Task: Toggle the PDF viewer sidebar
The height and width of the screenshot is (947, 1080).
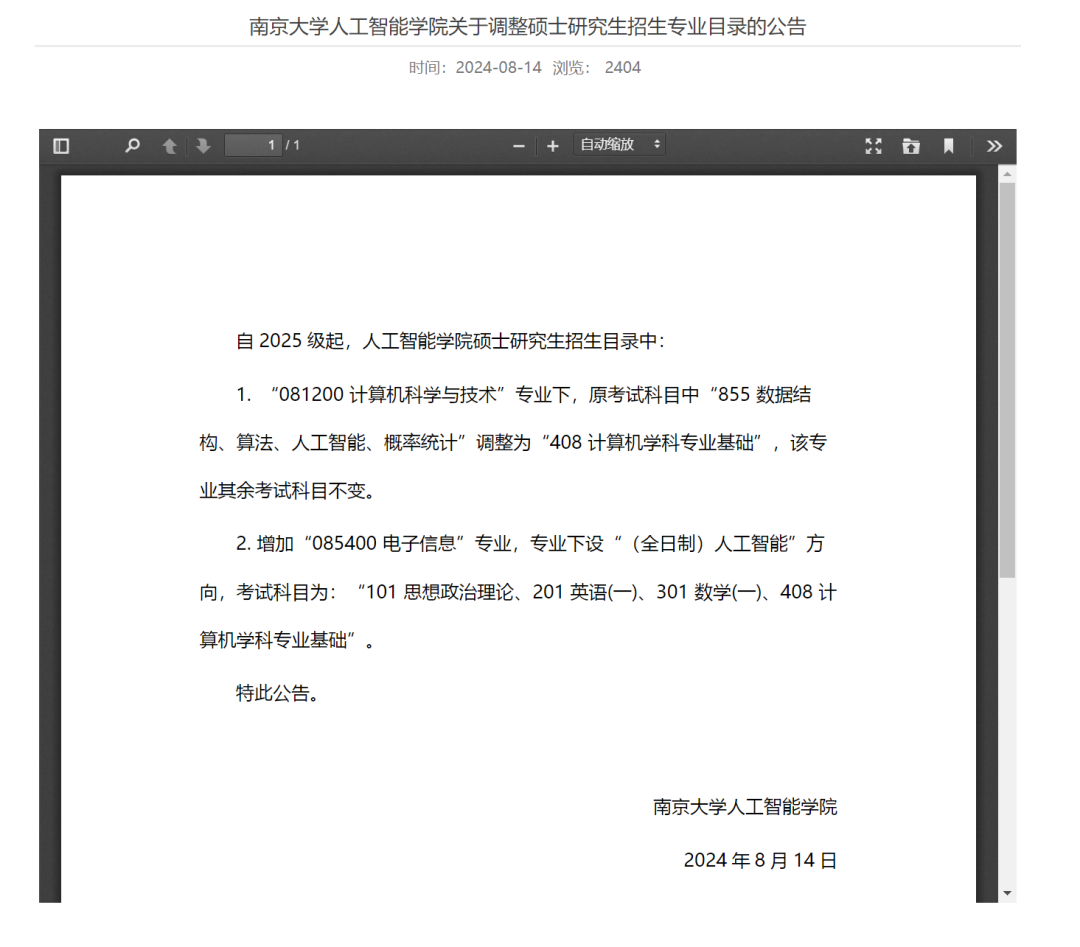Action: coord(61,146)
